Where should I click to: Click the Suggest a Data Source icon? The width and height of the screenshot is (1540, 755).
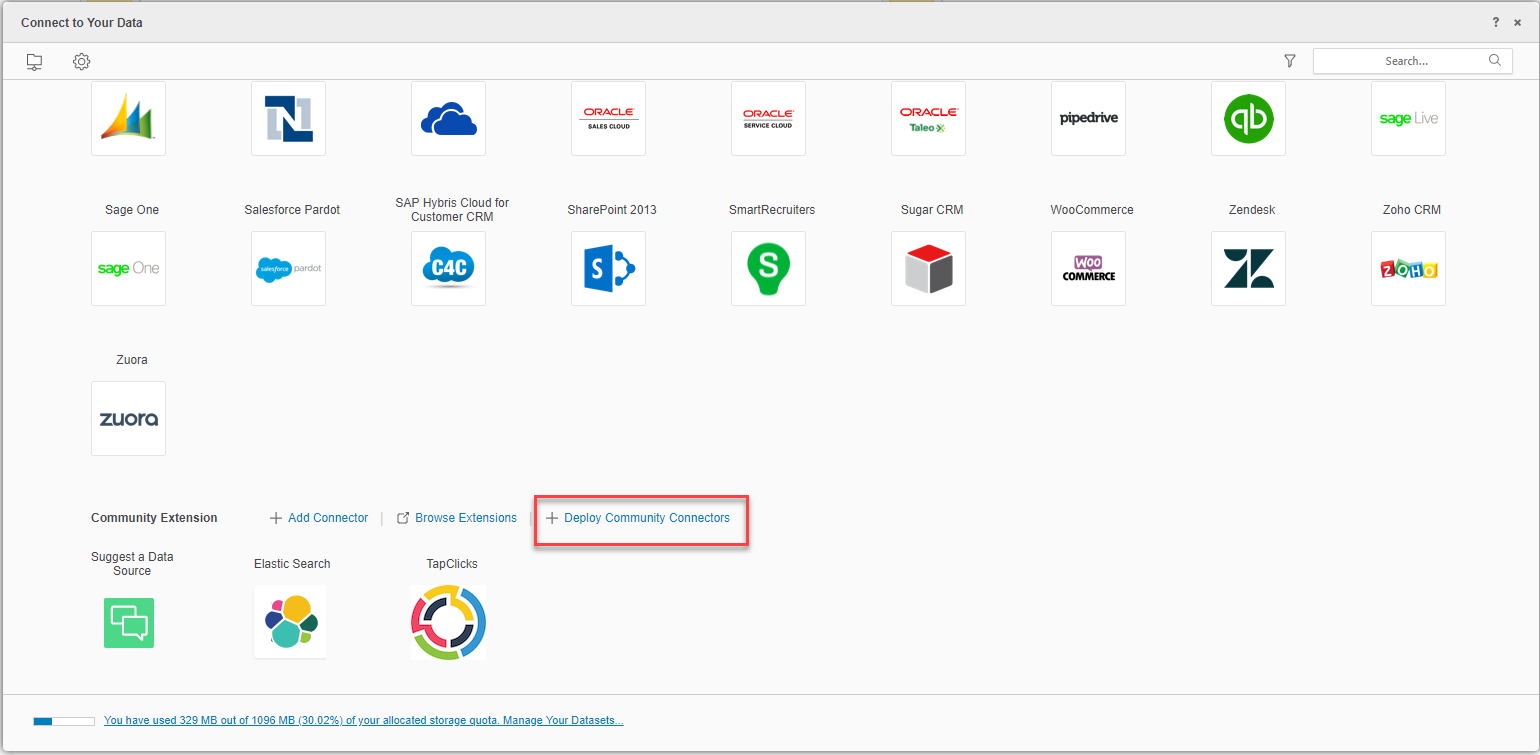point(129,622)
